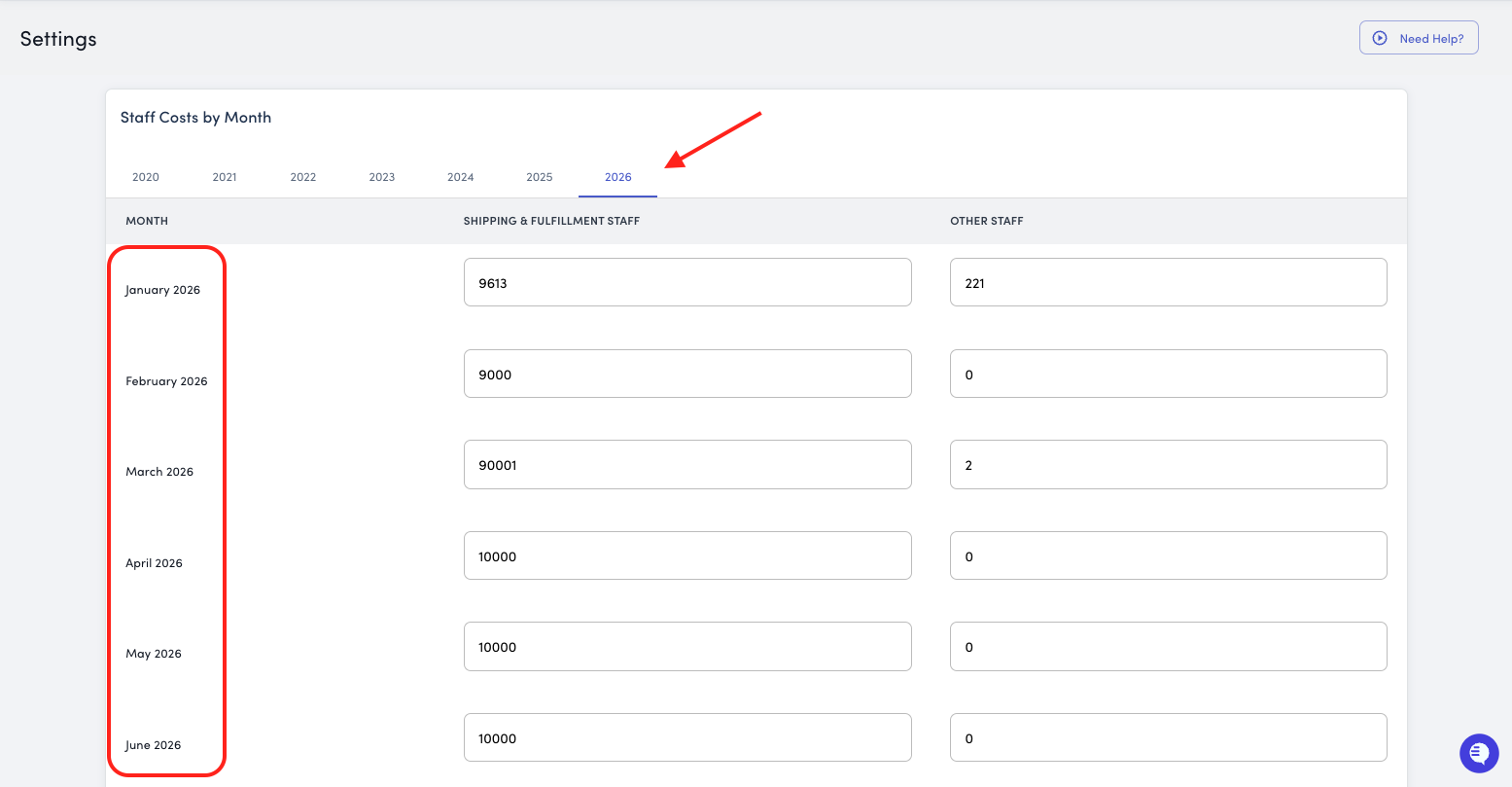The image size is (1512, 787).
Task: Focus February 2026 shipping & fulfillment input
Action: 687,375
